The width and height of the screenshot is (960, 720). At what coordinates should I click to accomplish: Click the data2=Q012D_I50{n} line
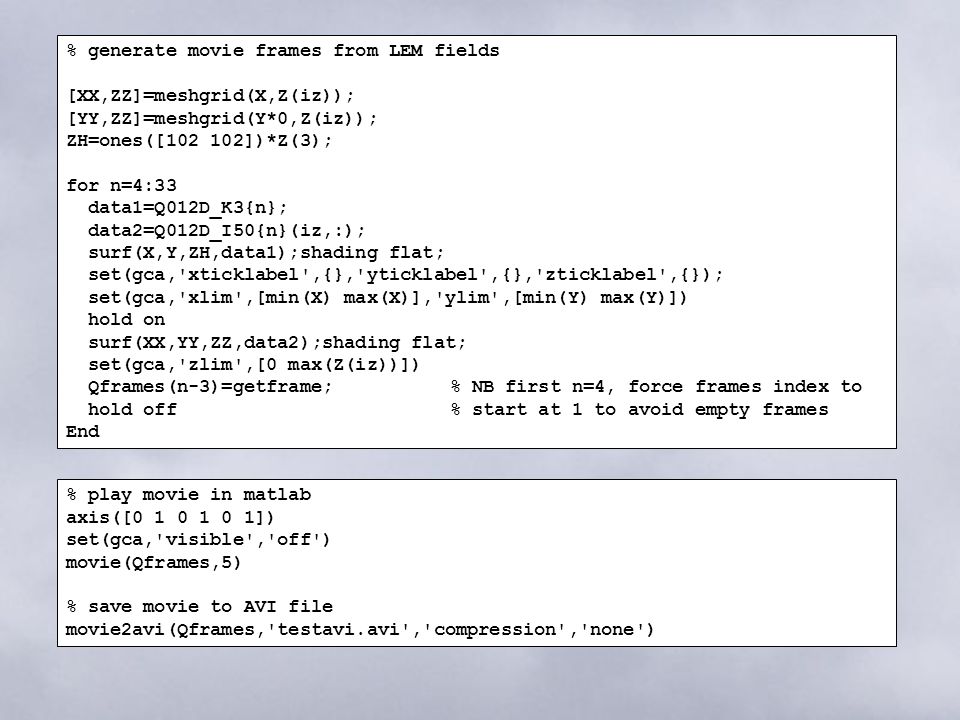(x=227, y=231)
